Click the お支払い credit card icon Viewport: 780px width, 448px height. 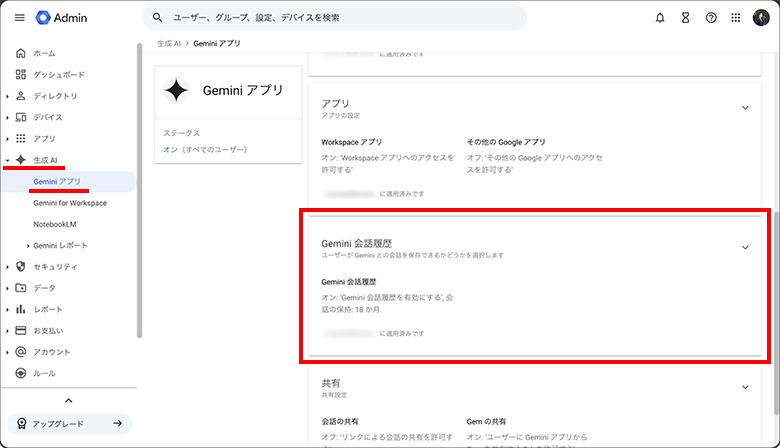[20, 330]
